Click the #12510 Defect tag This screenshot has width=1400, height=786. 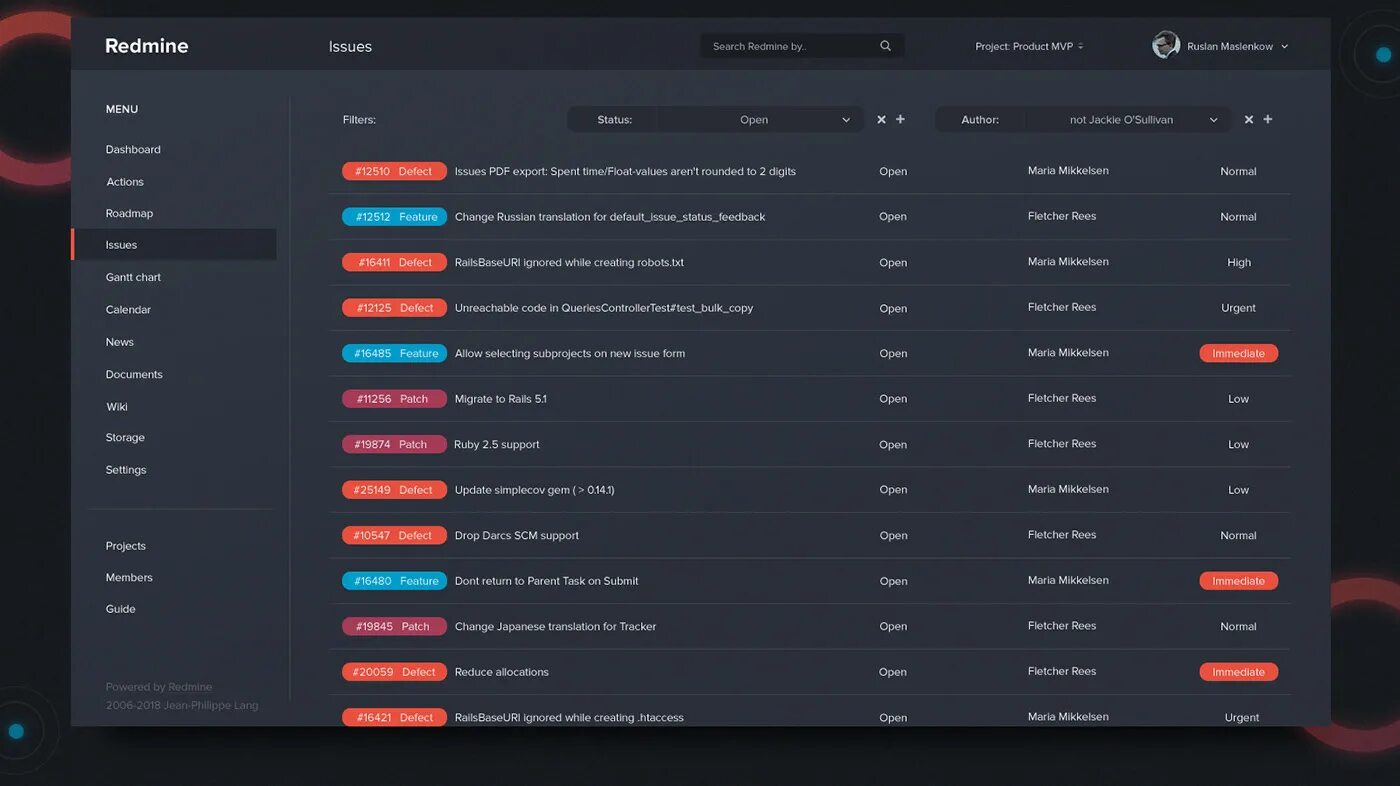[394, 171]
